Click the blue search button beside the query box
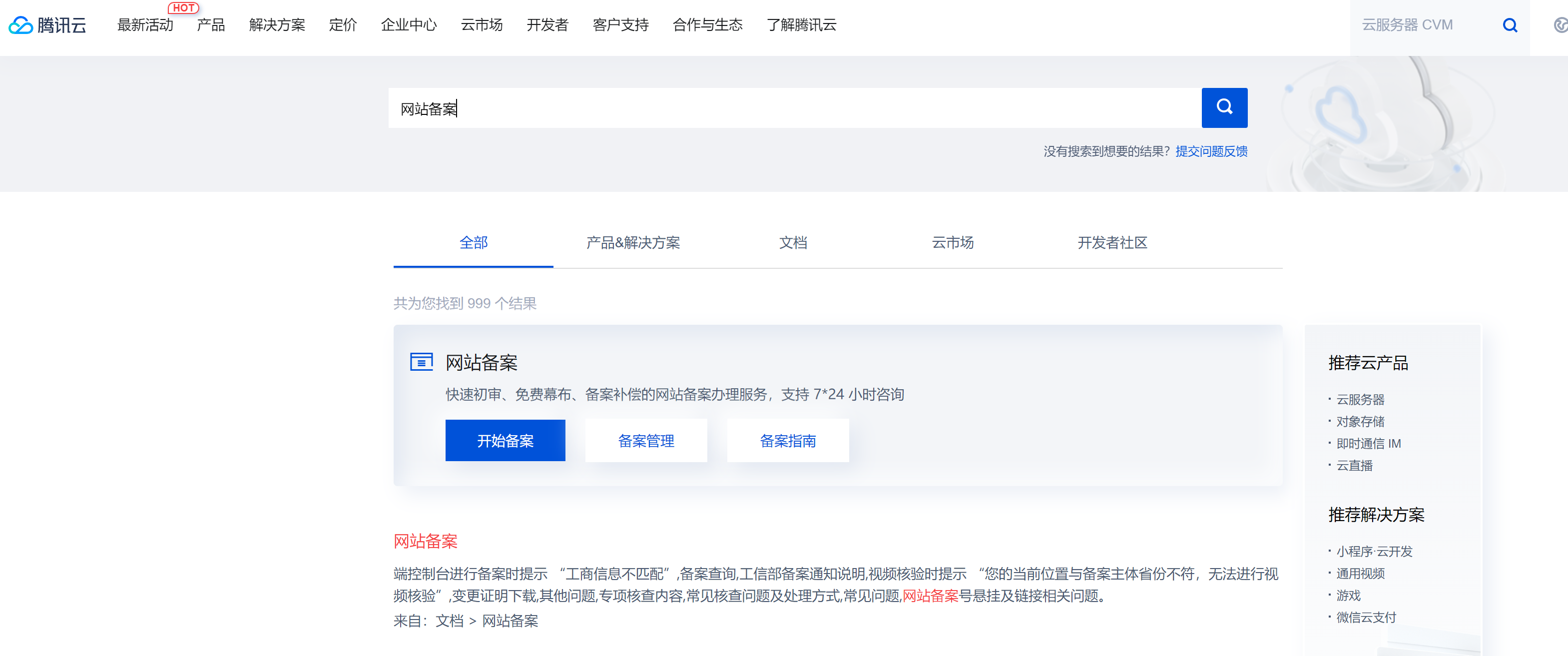The image size is (1568, 656). (x=1224, y=108)
